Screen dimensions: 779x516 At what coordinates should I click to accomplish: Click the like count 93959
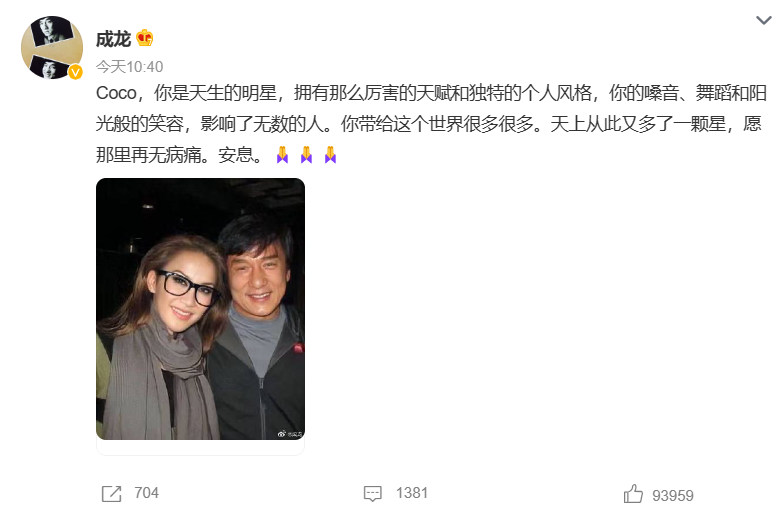(x=673, y=496)
